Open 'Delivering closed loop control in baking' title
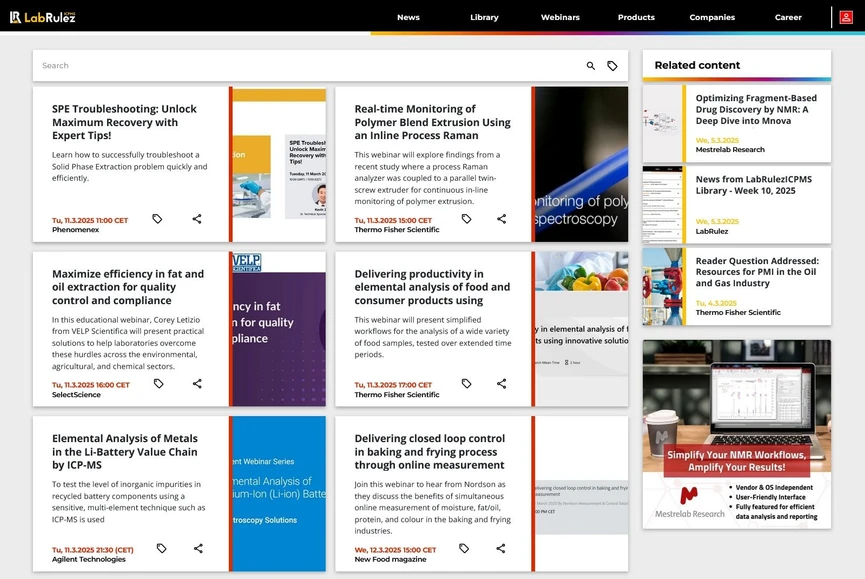865x579 pixels. 429,452
